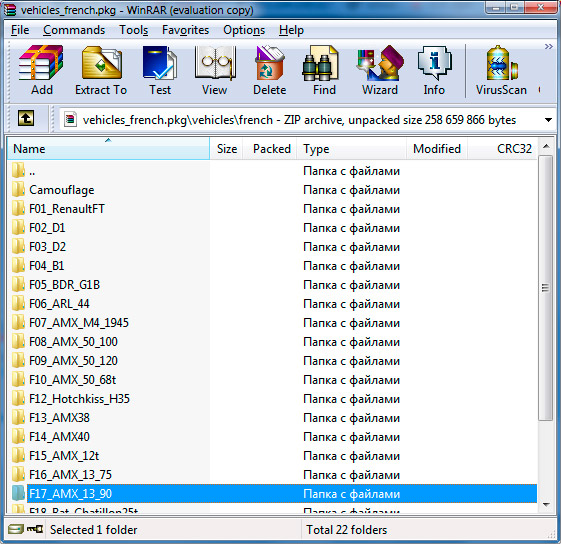Click the F03_D2 folder icon
Image resolution: width=561 pixels, height=544 pixels.
[18, 247]
